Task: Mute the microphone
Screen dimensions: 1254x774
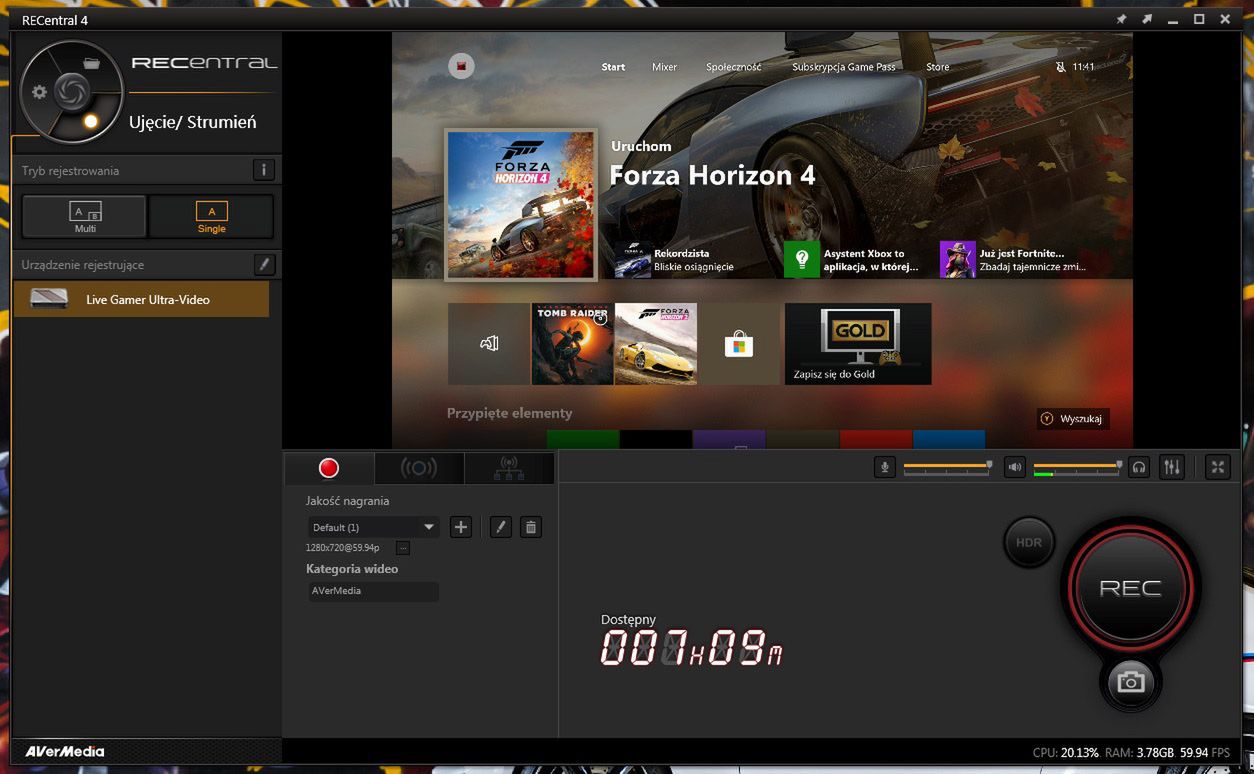Action: point(884,467)
